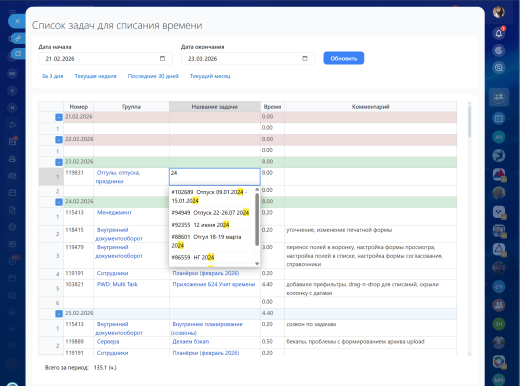
Task: Open Менеджмент group link
Action: tap(114, 212)
